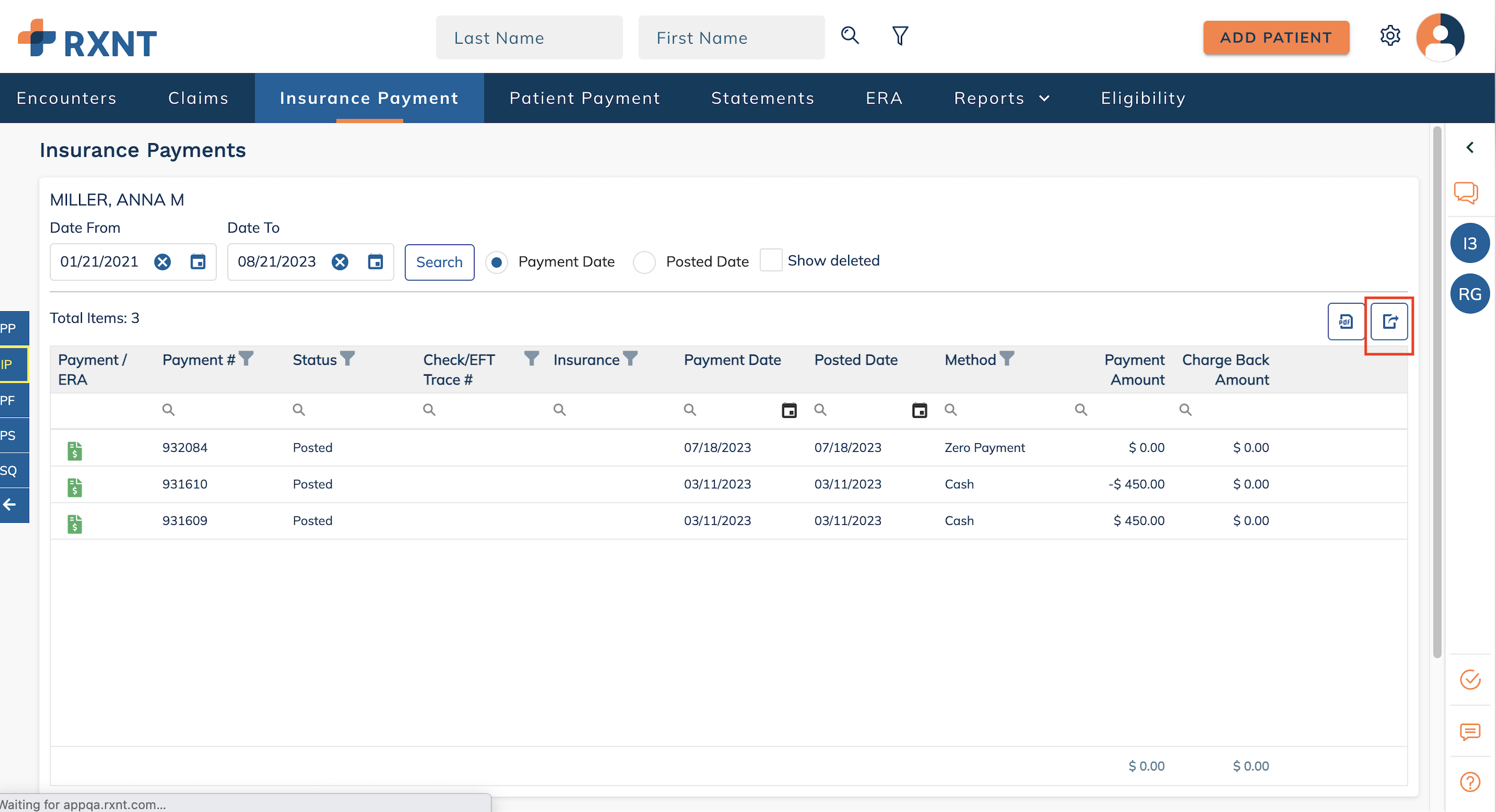Click the vertical page scrollbar

pos(1437,393)
